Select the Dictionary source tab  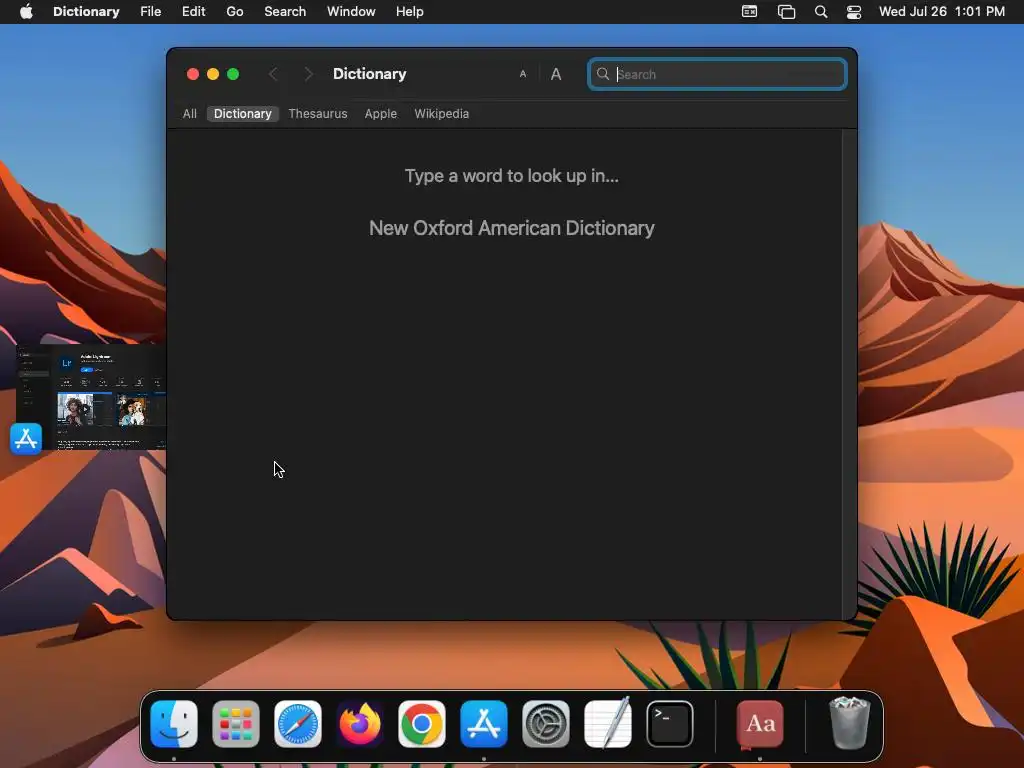click(x=242, y=114)
